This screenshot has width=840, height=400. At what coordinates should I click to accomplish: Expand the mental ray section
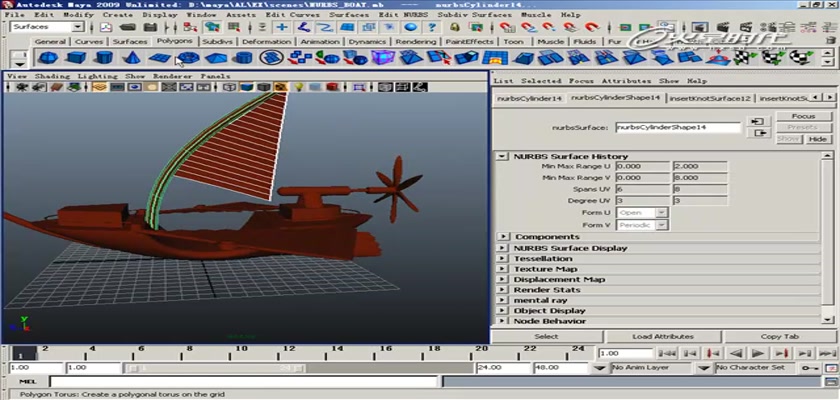[x=502, y=300]
